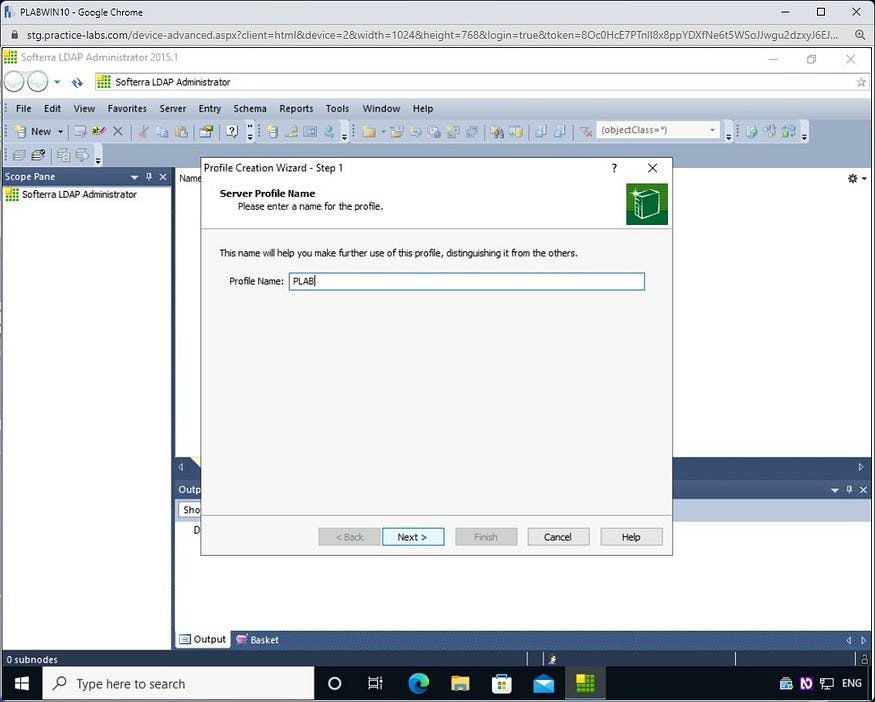
Task: Click Cancel in the Profile Creation Wizard
Action: (558, 537)
